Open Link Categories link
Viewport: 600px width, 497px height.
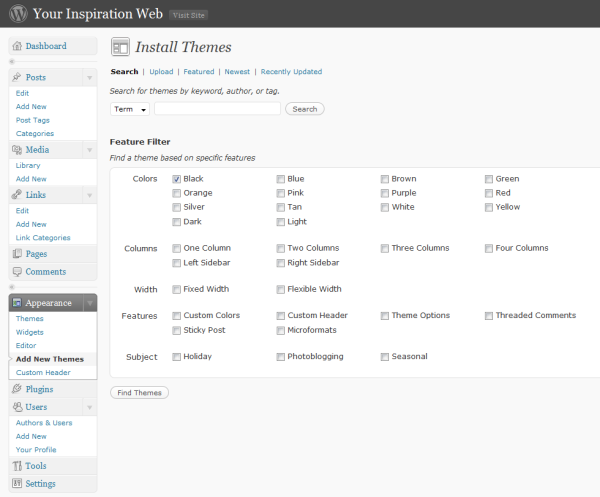[x=43, y=238]
